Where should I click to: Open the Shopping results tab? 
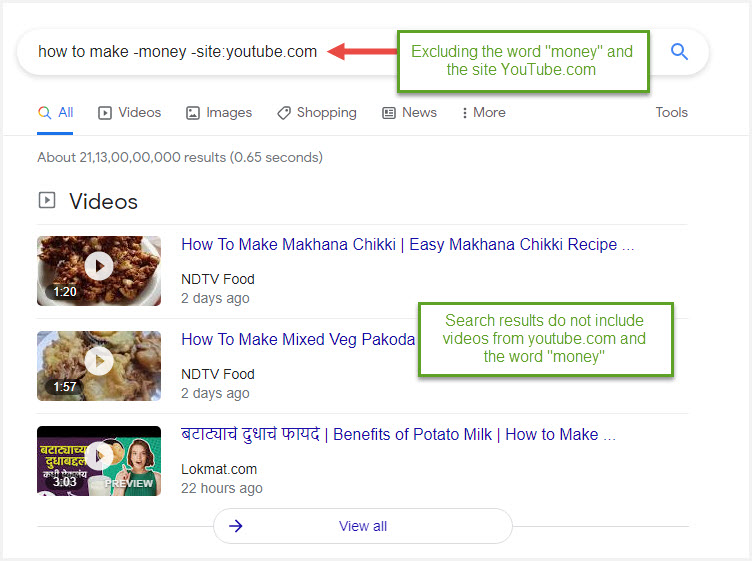point(316,113)
